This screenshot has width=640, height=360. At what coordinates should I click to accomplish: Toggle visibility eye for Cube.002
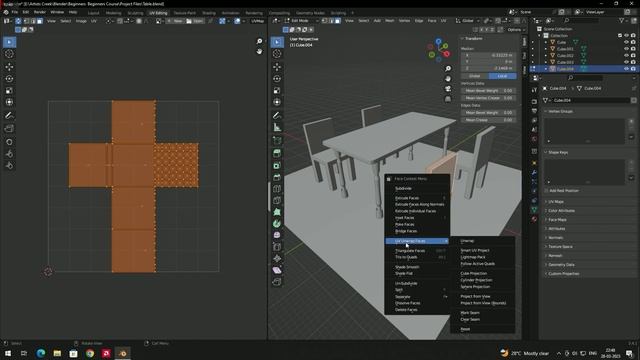pos(626,55)
